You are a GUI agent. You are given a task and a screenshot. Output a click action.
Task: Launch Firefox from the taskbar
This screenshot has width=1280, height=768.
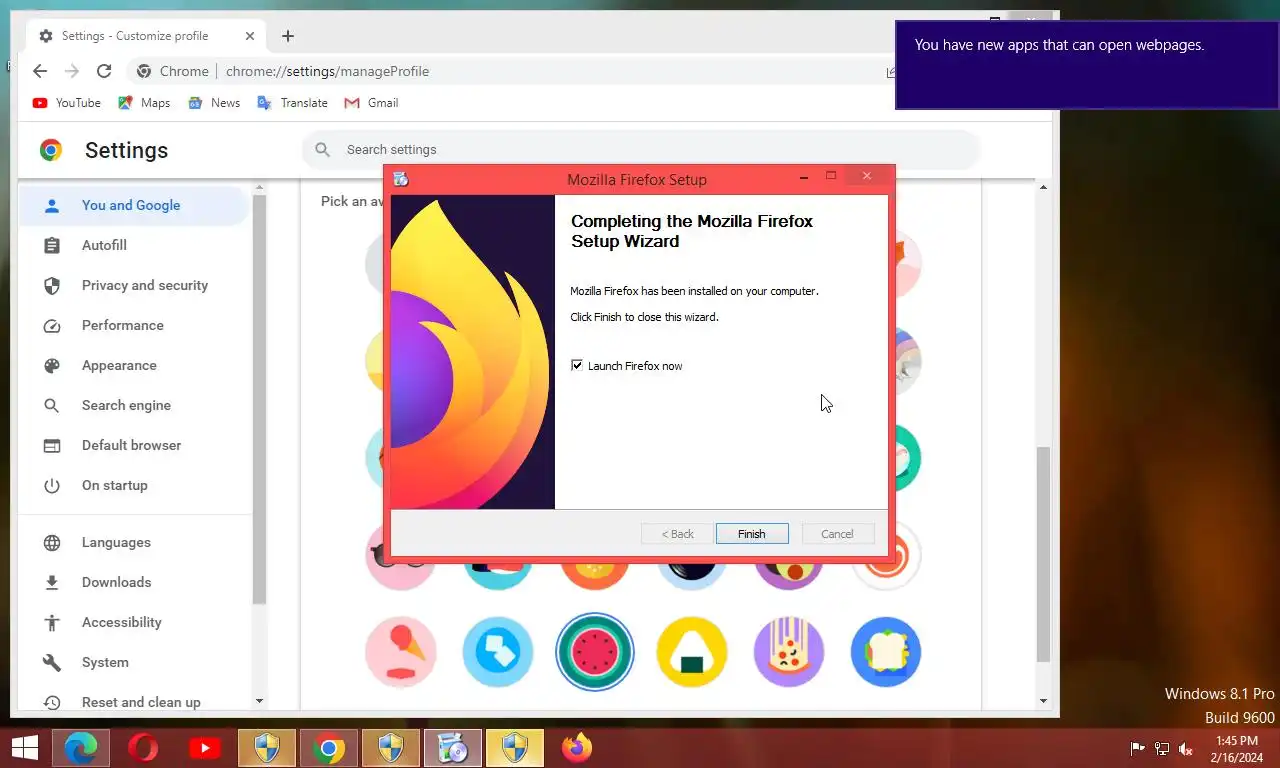pos(577,748)
